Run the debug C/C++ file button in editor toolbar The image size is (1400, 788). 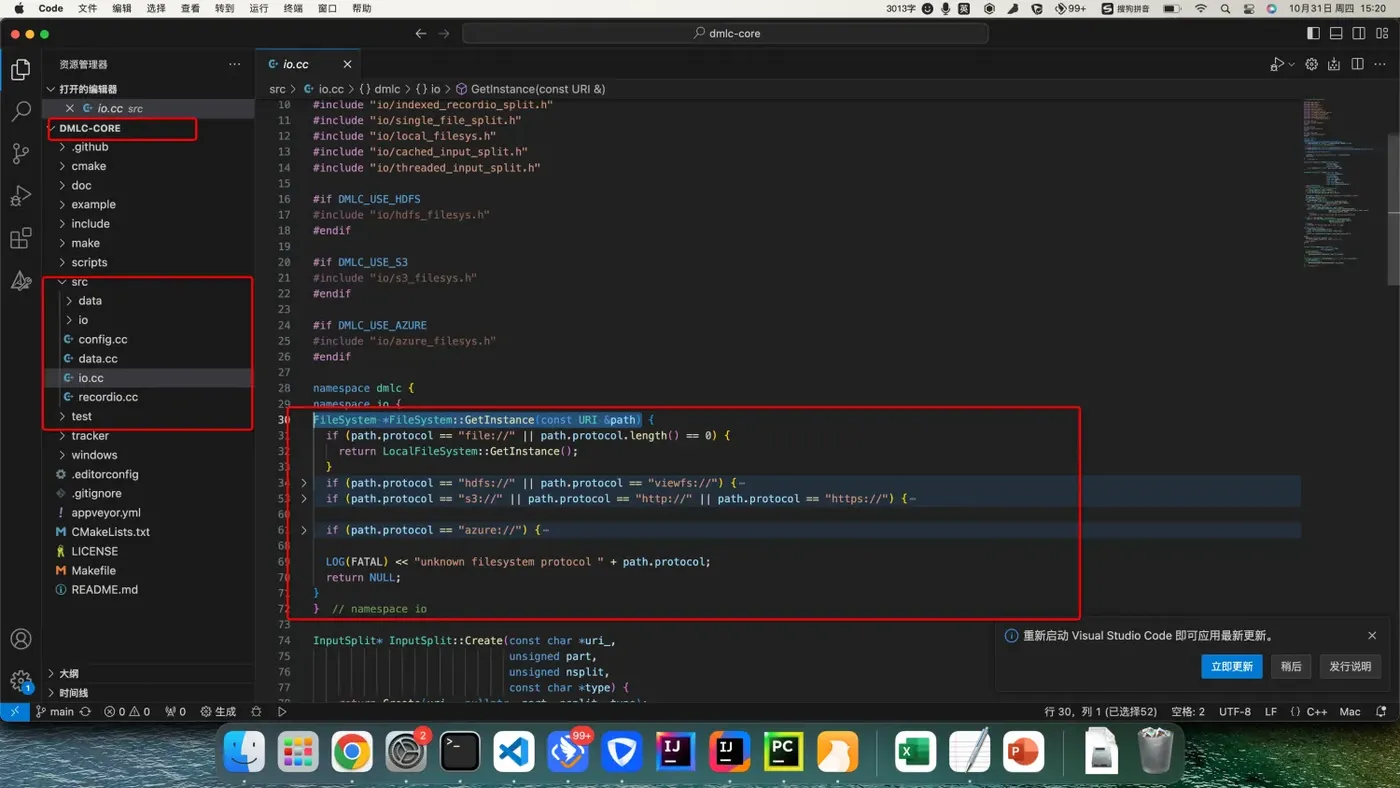pyautogui.click(x=1276, y=64)
